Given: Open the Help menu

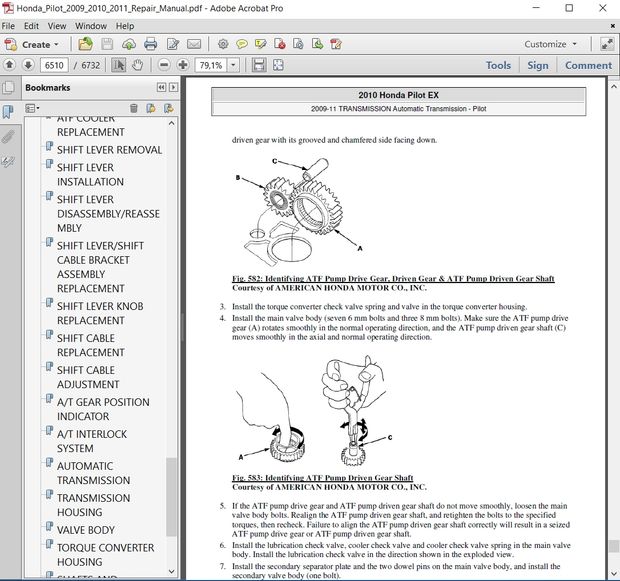Looking at the screenshot, I should pos(125,26).
